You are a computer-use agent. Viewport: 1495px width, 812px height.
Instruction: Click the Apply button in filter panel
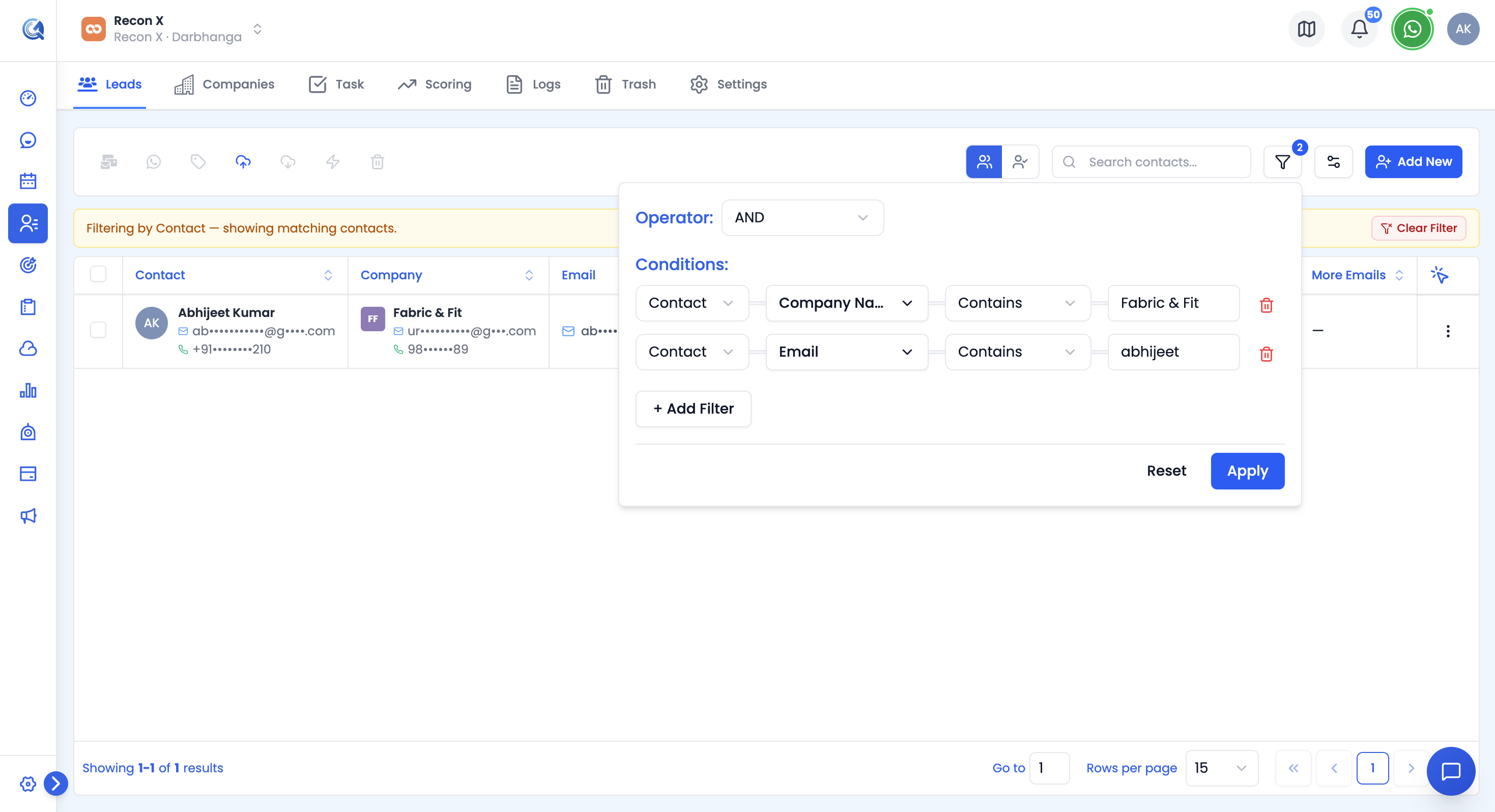tap(1247, 471)
